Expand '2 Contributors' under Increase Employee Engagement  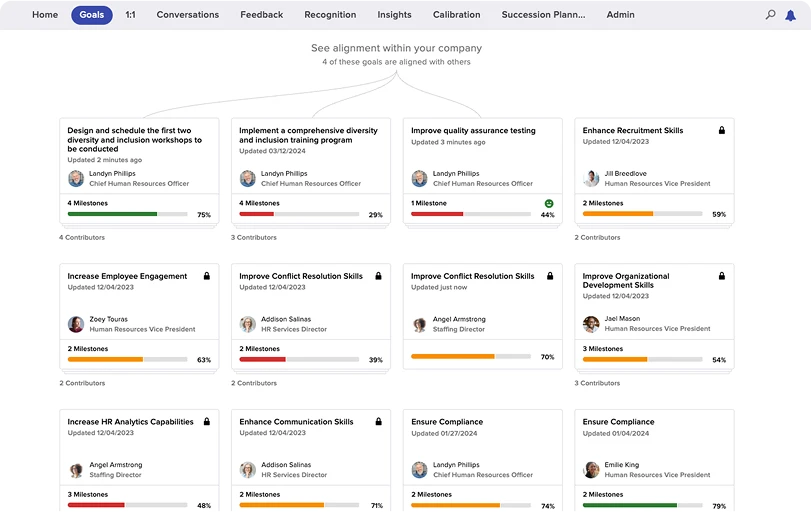pos(82,383)
